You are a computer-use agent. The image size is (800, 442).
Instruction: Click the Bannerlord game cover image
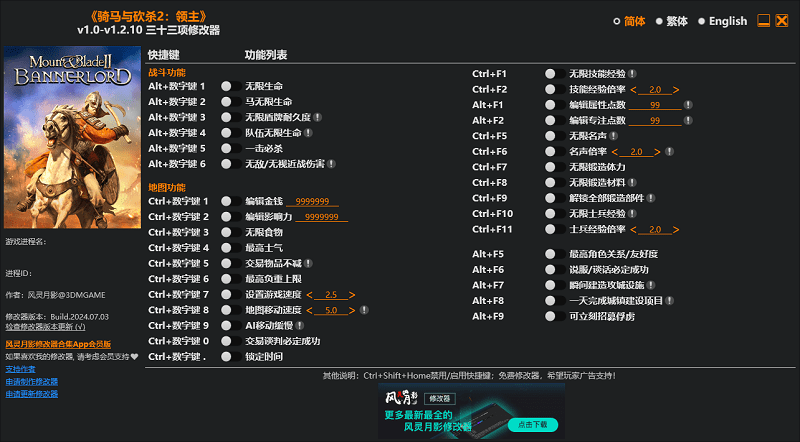click(72, 137)
